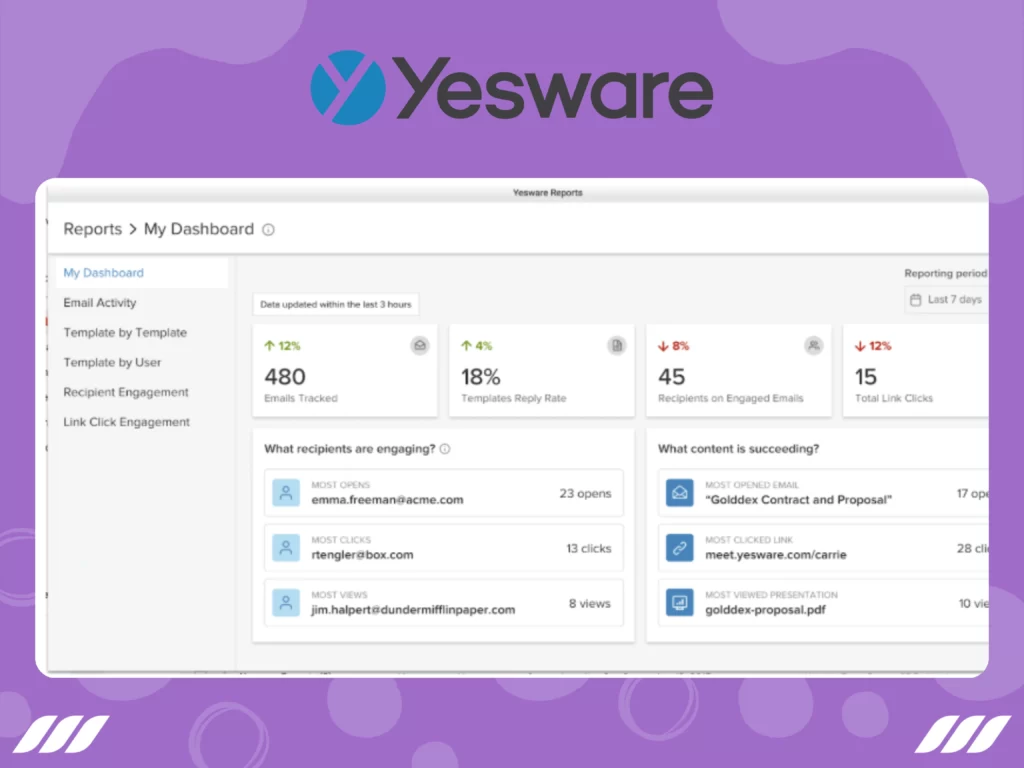
Task: Click the open envelope icon for Most Opened Email
Action: point(679,493)
